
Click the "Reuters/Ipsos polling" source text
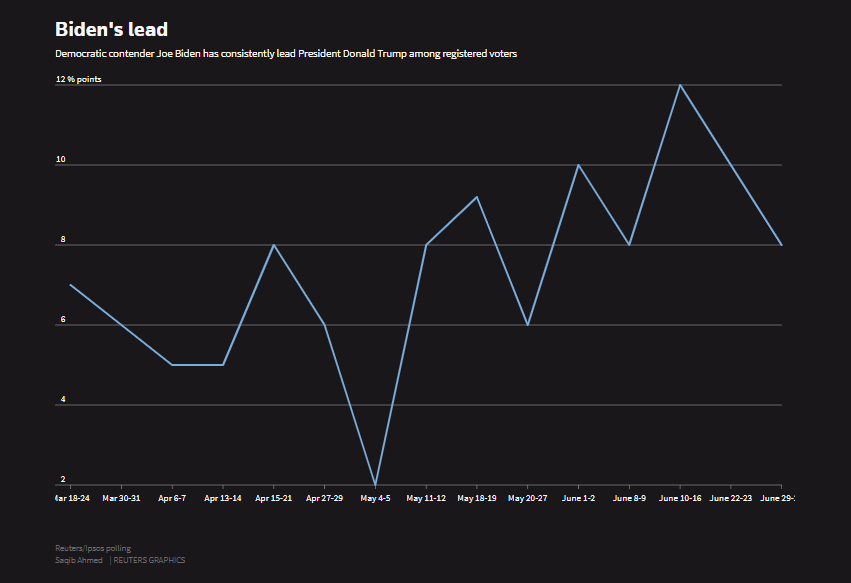tap(93, 549)
